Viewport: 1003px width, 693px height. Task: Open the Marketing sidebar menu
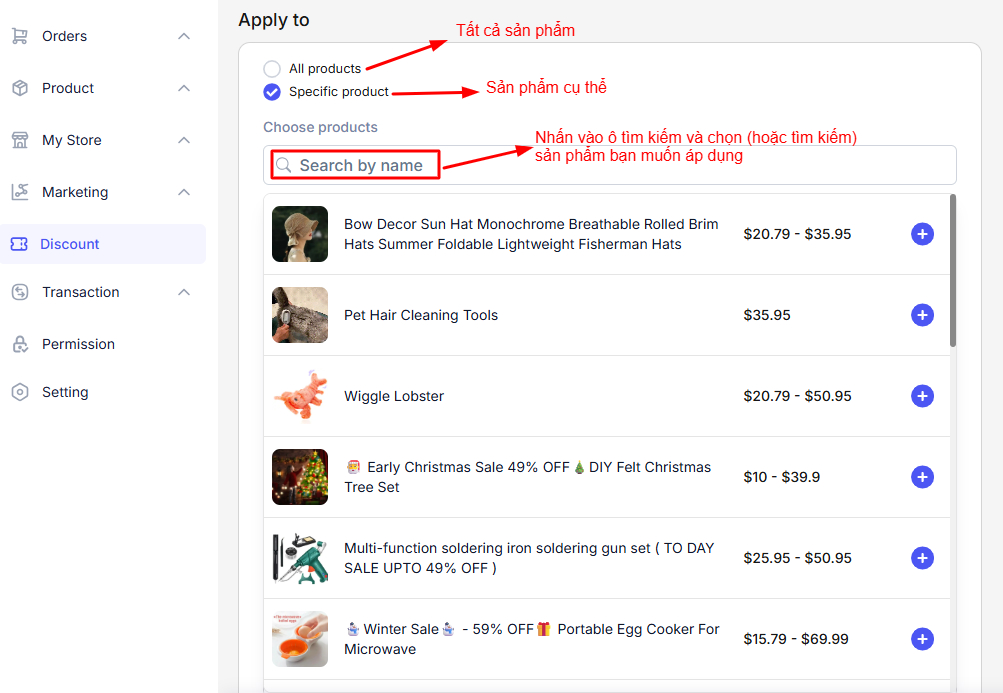75,192
